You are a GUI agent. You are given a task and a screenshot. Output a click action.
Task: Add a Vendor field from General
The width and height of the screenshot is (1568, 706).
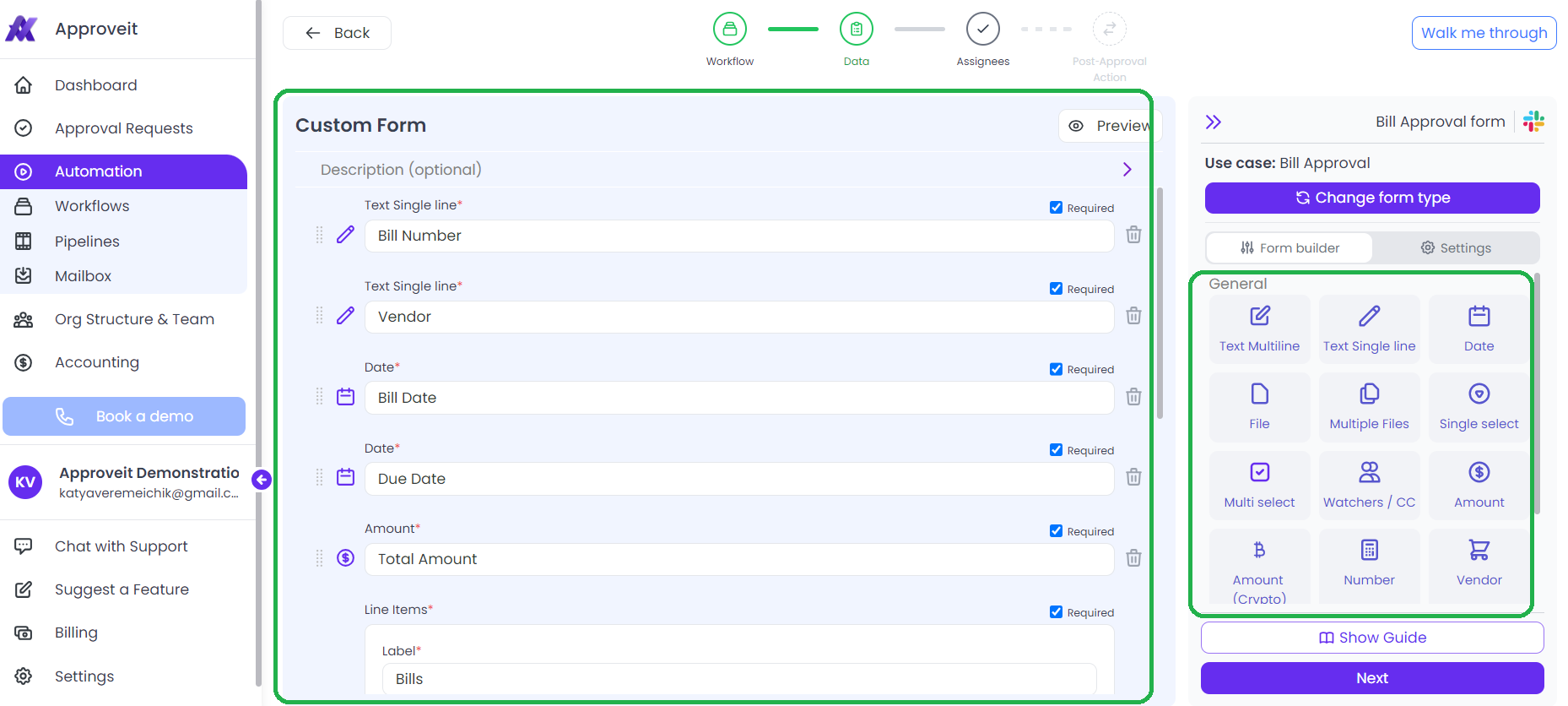[x=1479, y=566]
